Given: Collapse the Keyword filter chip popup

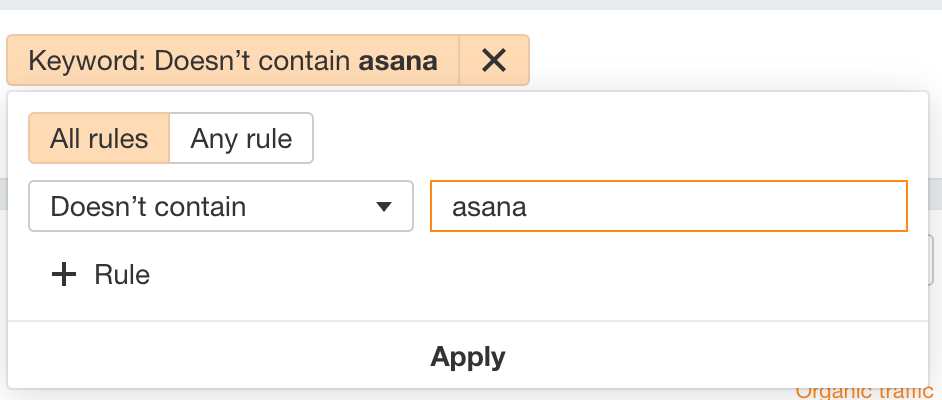Looking at the screenshot, I should [x=232, y=61].
